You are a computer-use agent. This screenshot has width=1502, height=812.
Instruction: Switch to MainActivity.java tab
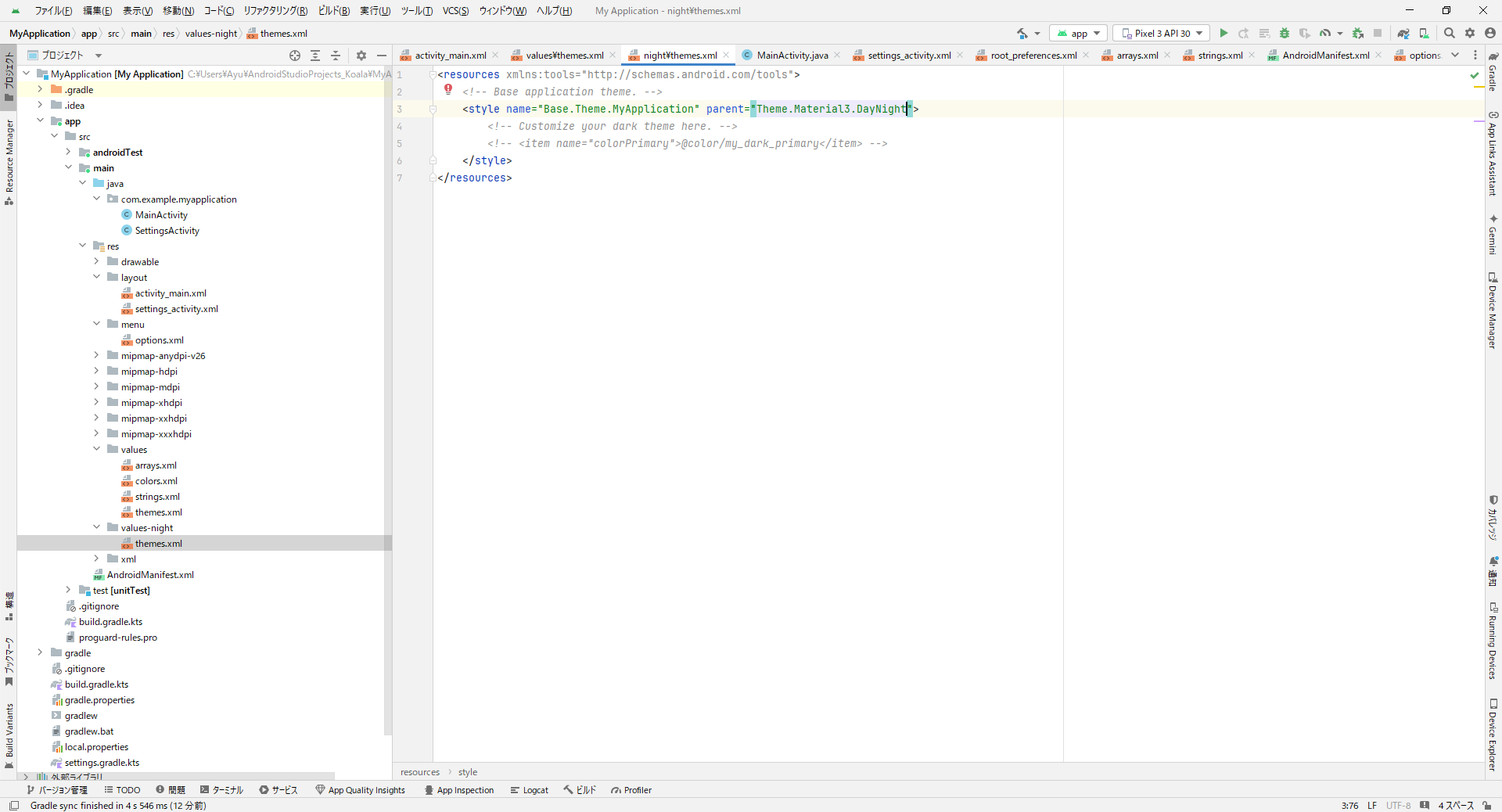coord(792,56)
